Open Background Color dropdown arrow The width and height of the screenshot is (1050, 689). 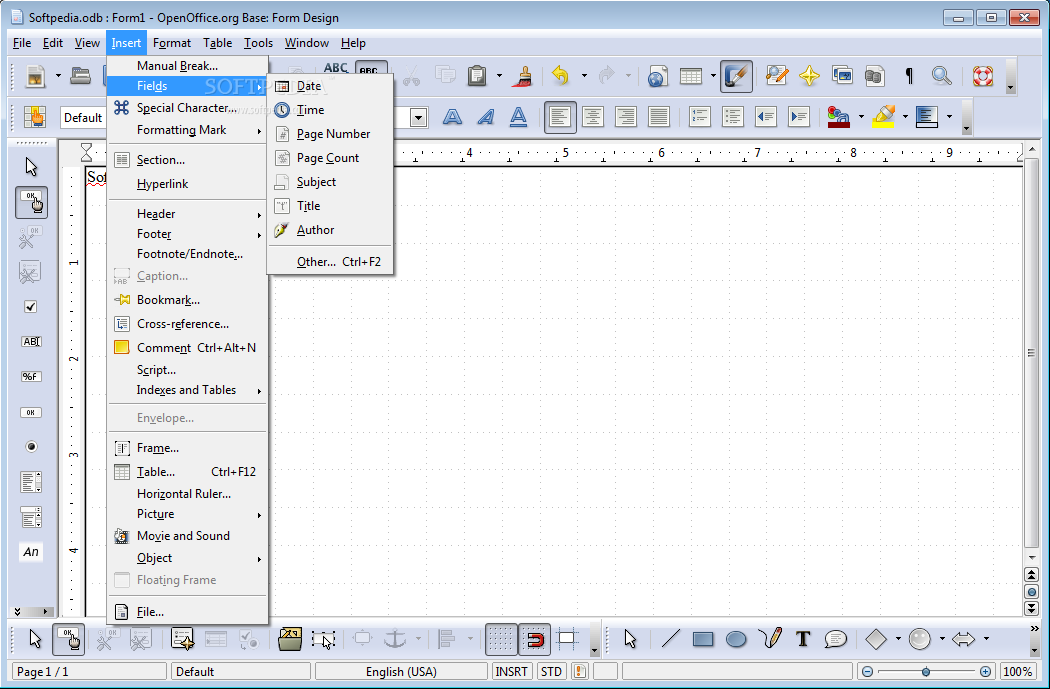pos(950,117)
